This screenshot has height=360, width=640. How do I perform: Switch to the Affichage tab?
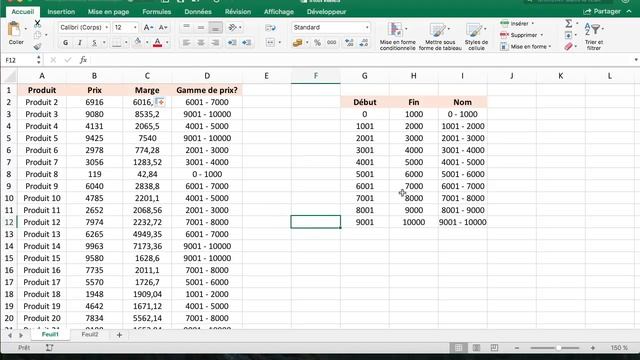click(x=279, y=12)
